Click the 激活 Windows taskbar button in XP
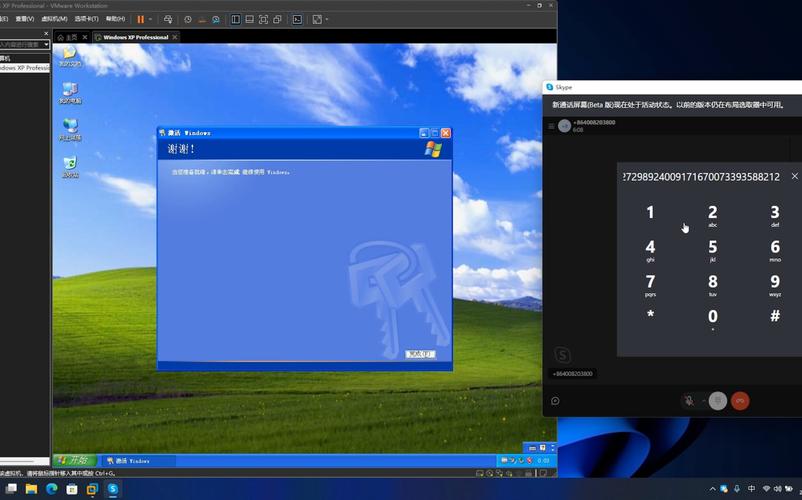 point(138,461)
